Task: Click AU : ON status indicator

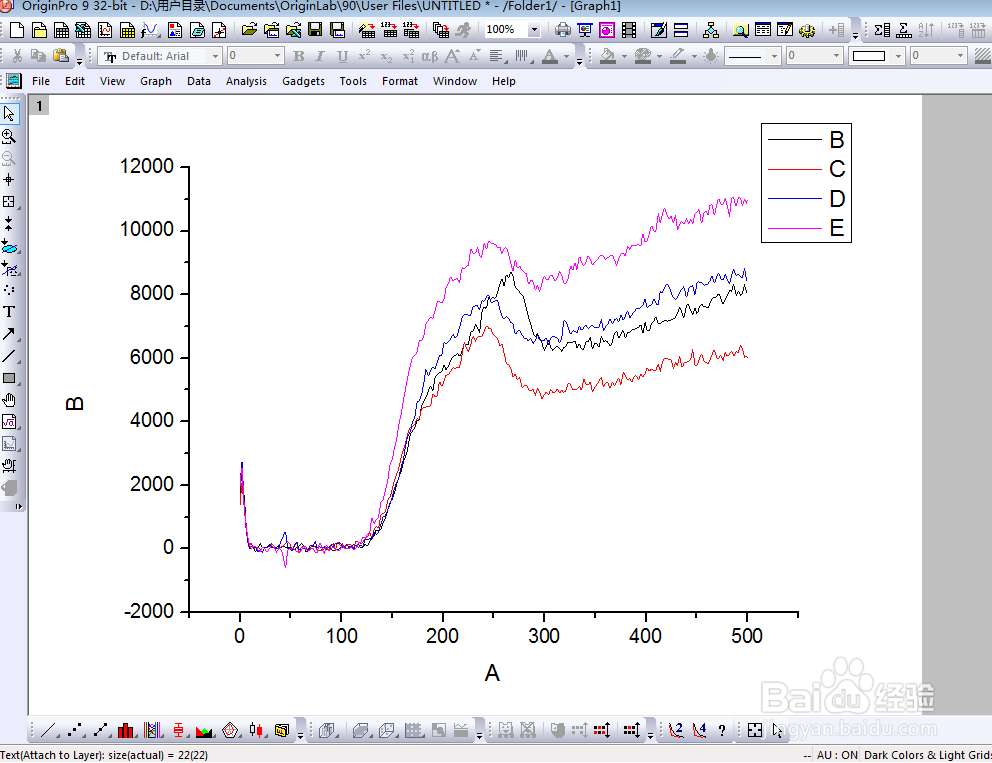Action: point(837,755)
